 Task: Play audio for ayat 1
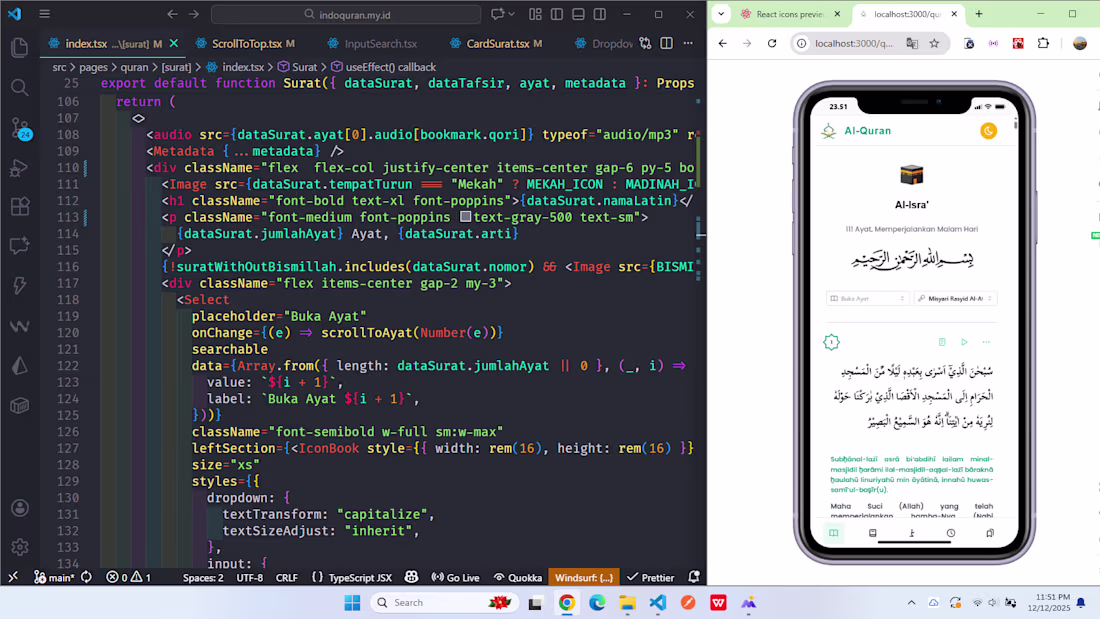(x=965, y=342)
